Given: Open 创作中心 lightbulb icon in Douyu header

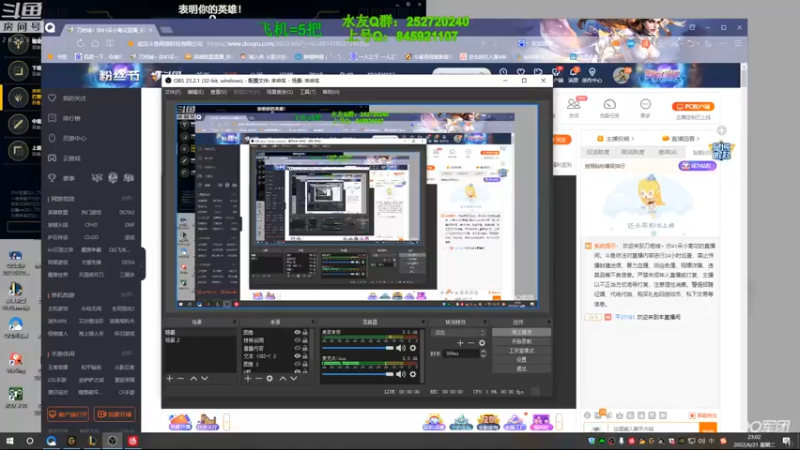Looking at the screenshot, I should tap(592, 72).
